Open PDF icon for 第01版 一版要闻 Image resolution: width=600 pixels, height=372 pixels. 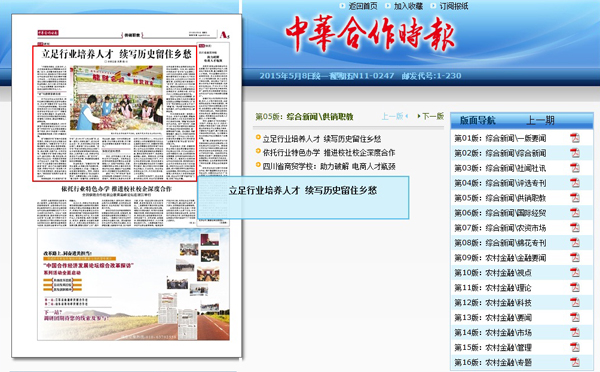click(x=575, y=138)
